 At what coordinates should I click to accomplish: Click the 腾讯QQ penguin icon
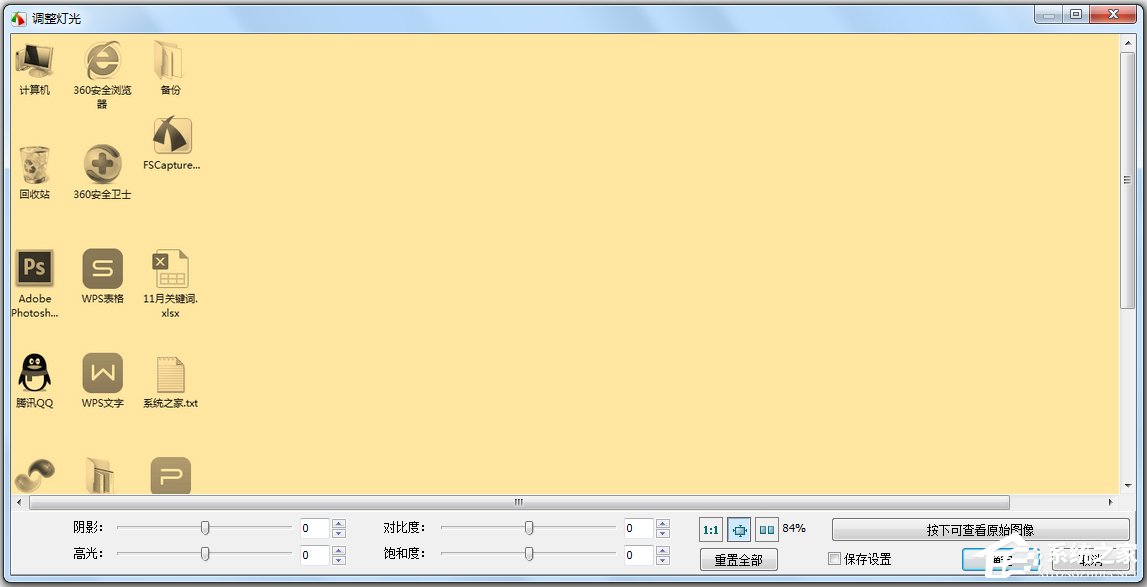pyautogui.click(x=34, y=373)
